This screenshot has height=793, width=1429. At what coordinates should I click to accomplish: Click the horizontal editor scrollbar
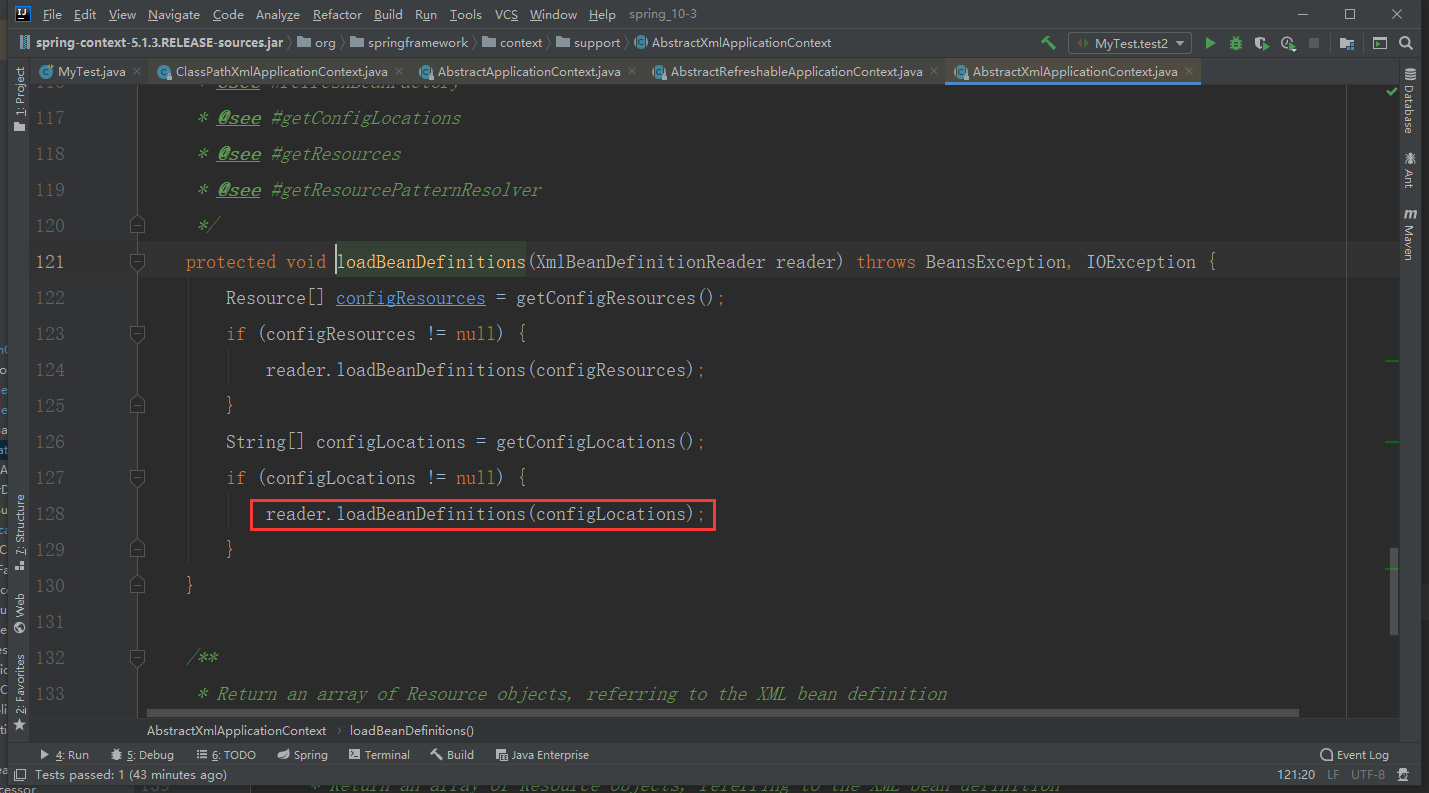pyautogui.click(x=724, y=713)
